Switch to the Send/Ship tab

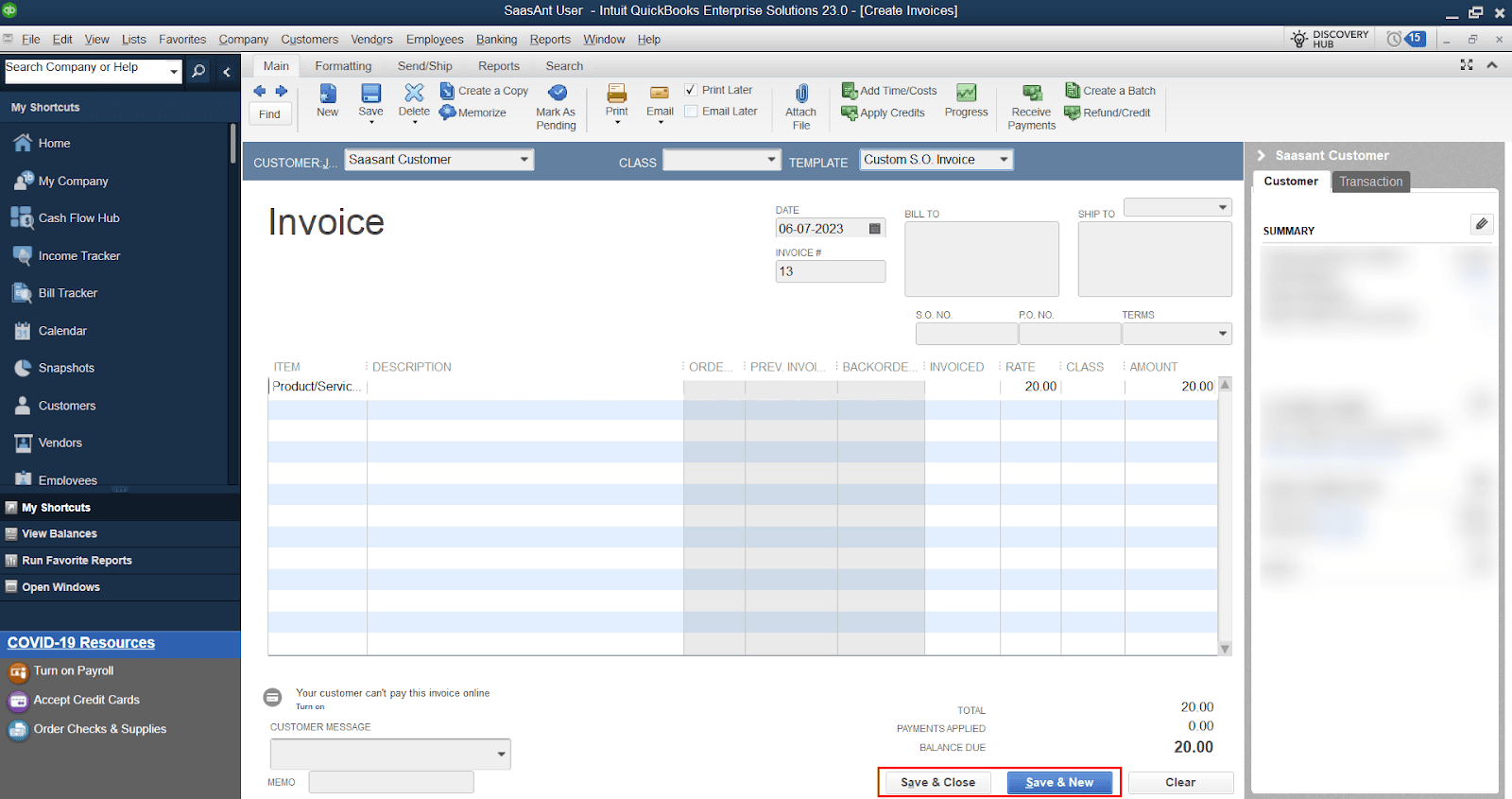425,66
